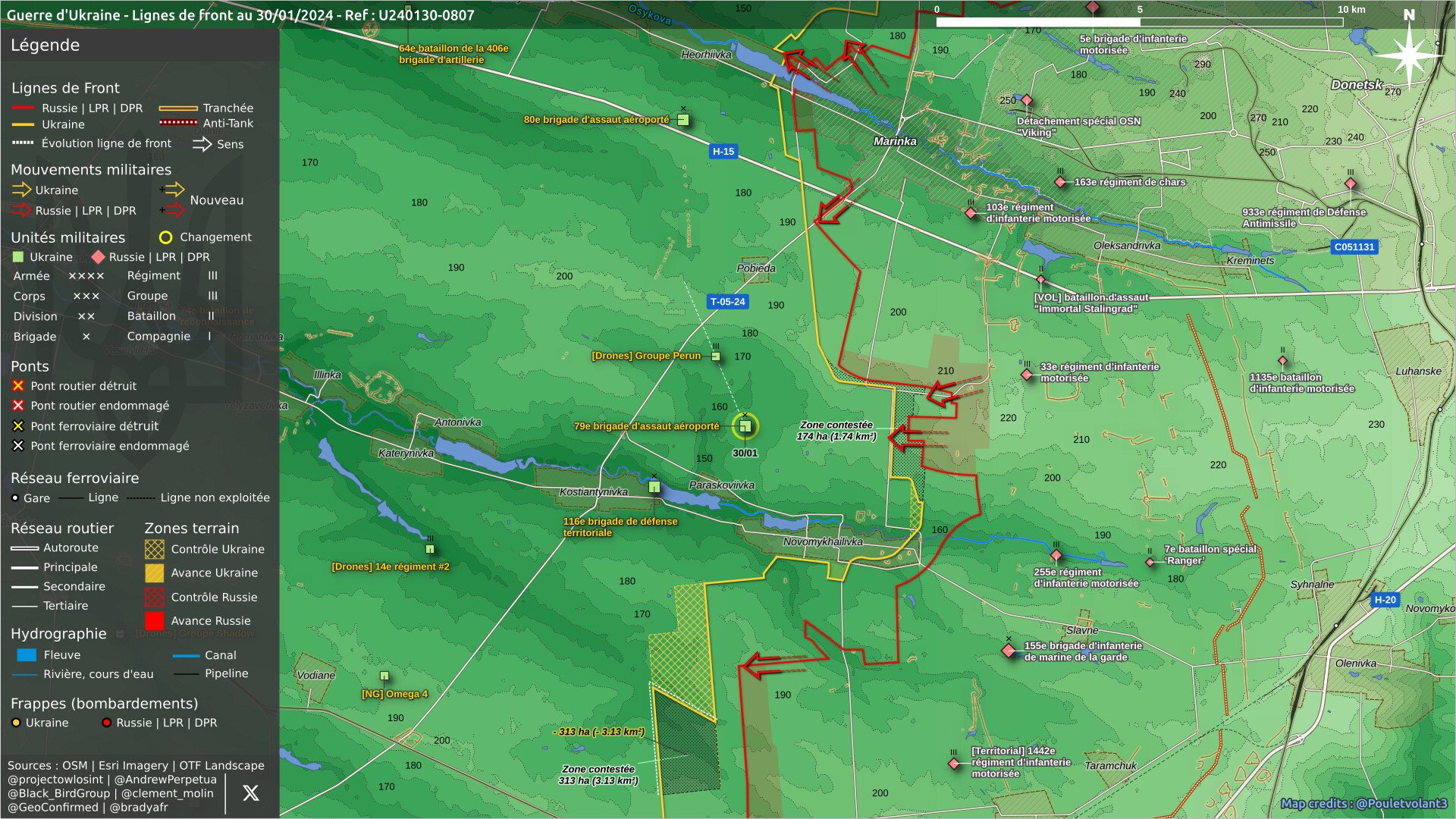
Task: Click the Immortal Stalingrad battalion marker
Action: [x=1041, y=280]
